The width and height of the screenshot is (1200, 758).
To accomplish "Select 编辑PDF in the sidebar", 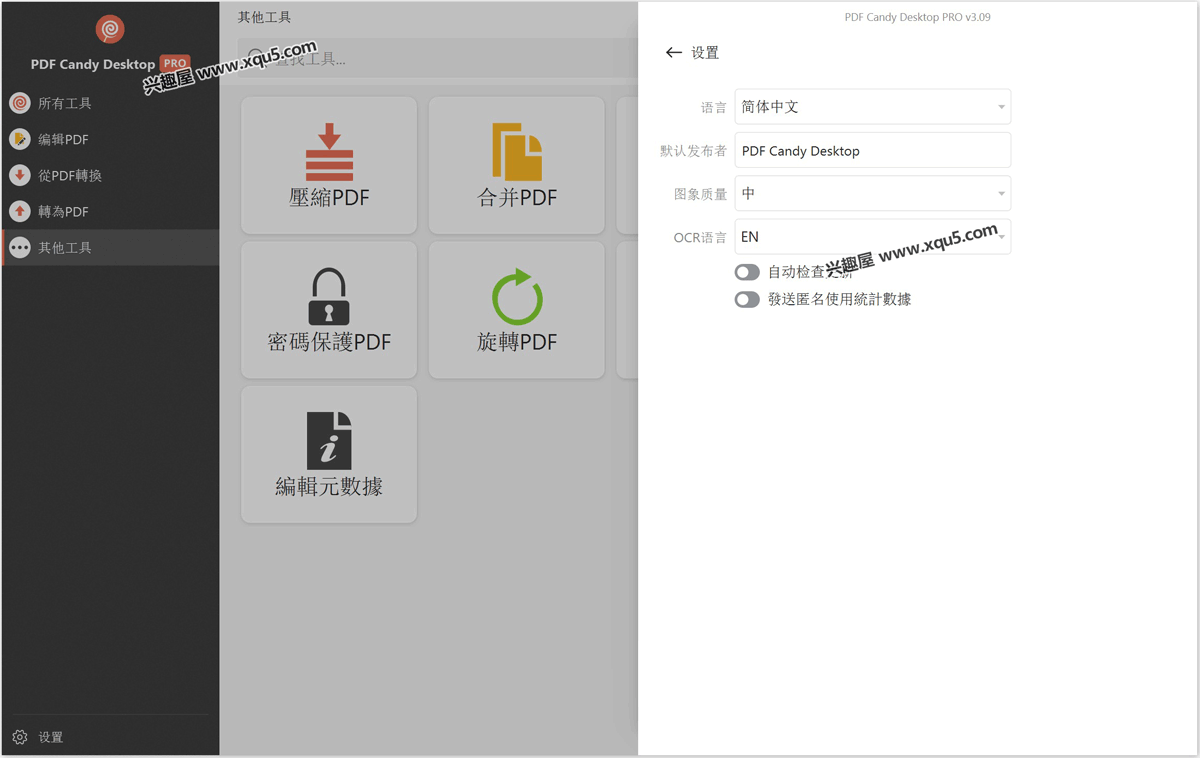I will pyautogui.click(x=110, y=139).
